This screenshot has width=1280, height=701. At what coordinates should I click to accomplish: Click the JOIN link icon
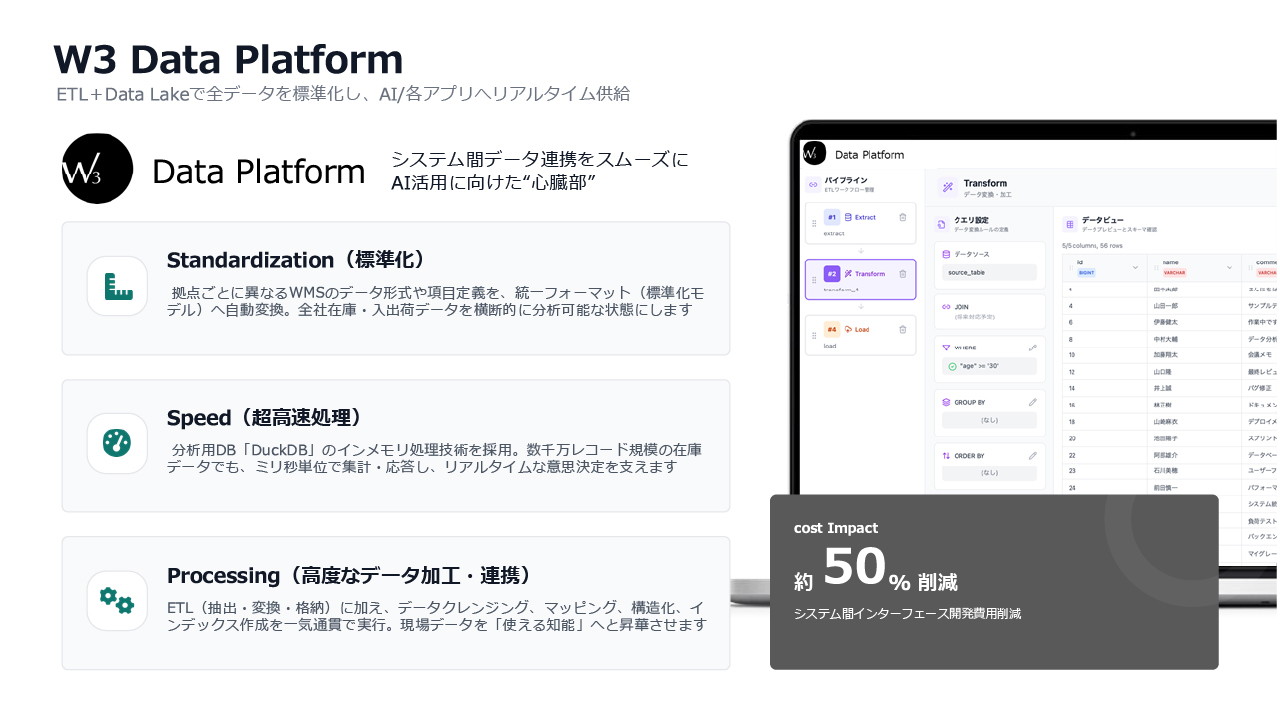point(946,307)
